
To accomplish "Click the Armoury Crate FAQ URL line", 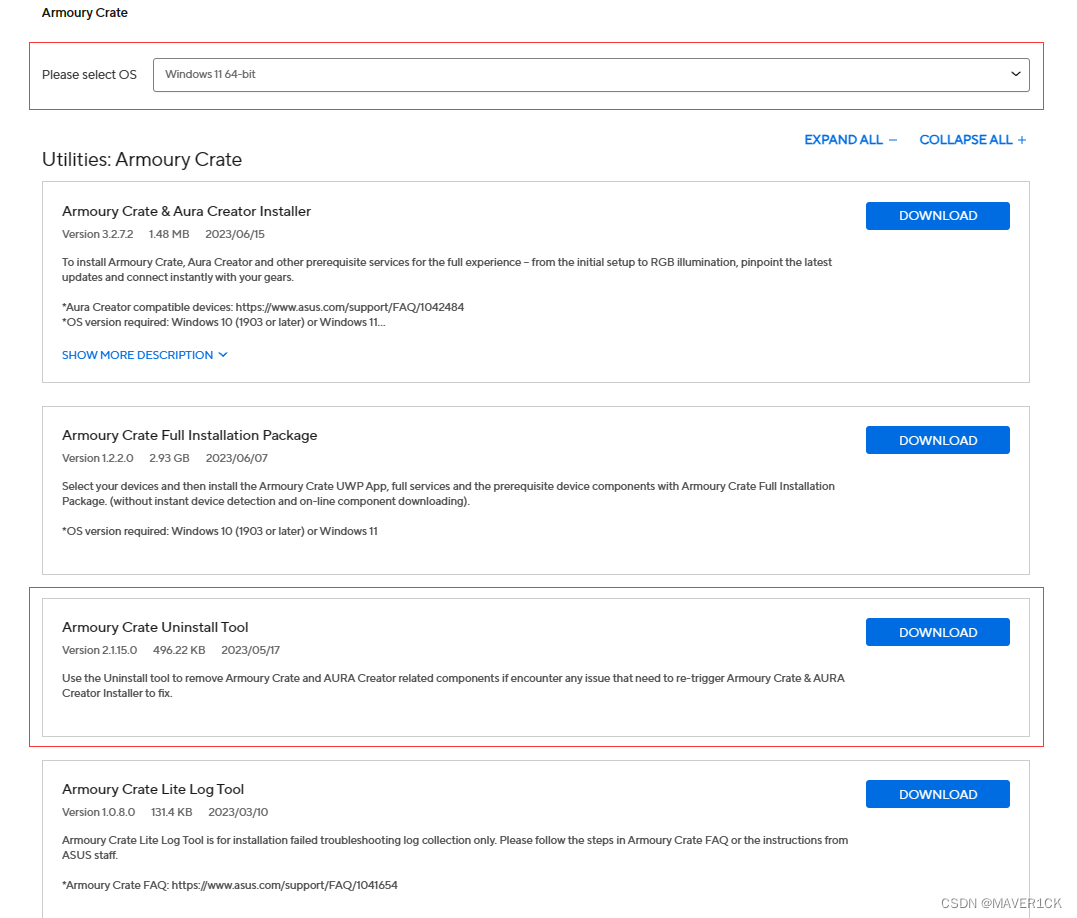I will click(230, 885).
